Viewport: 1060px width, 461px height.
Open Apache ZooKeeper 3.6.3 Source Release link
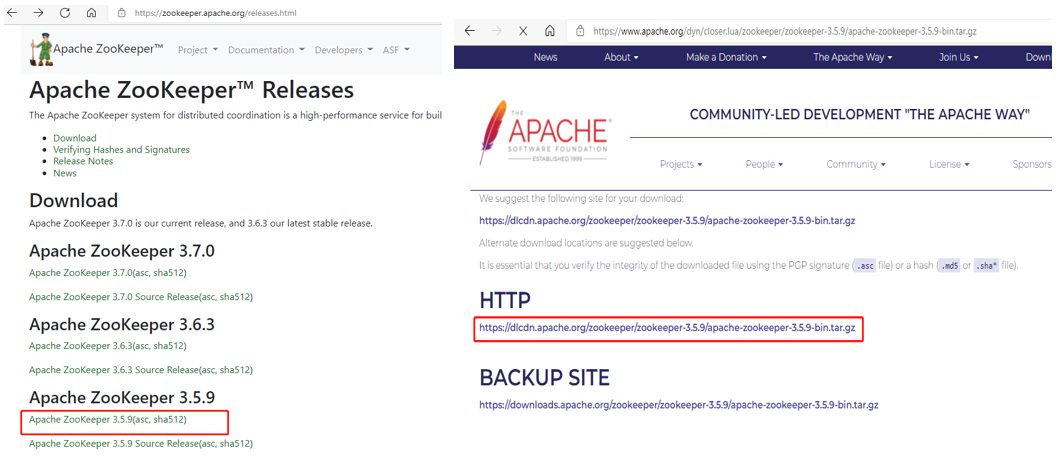(x=114, y=370)
